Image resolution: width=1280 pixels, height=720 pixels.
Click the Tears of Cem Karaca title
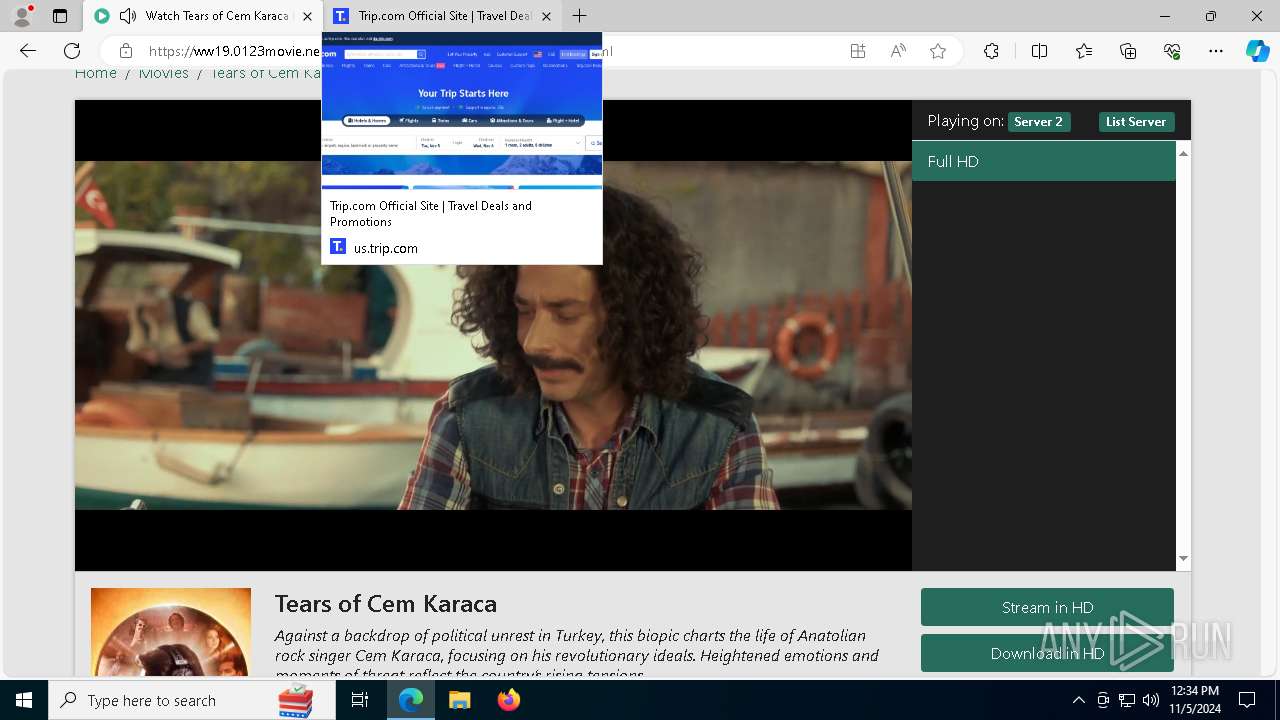tap(385, 604)
